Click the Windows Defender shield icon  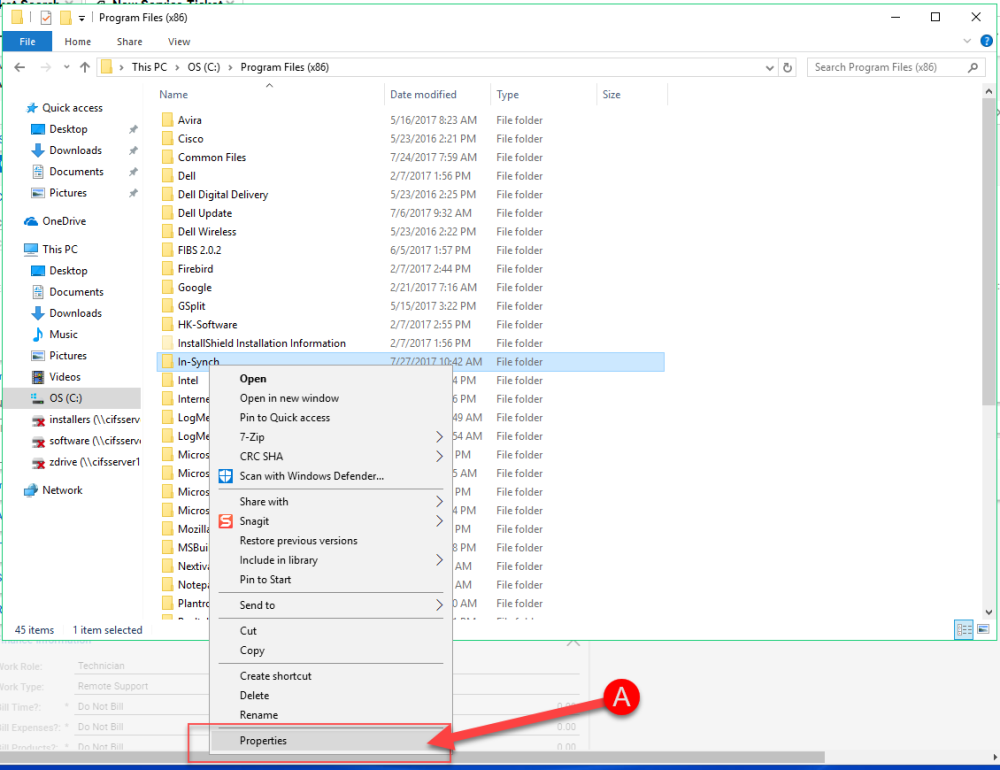[x=225, y=476]
